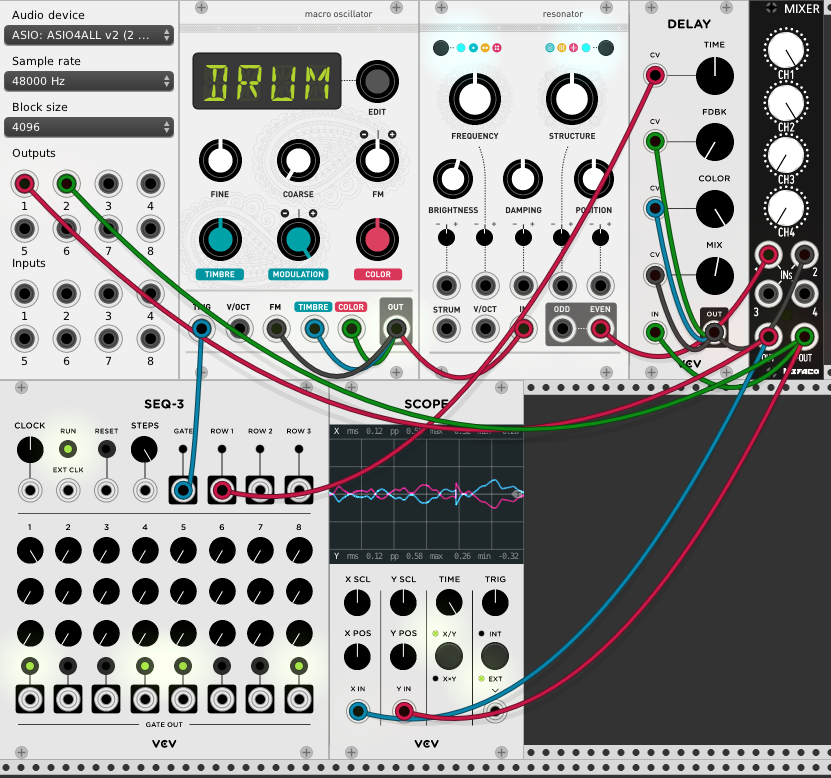Click audio interface Output 1 jack
The width and height of the screenshot is (831, 778).
pyautogui.click(x=24, y=184)
